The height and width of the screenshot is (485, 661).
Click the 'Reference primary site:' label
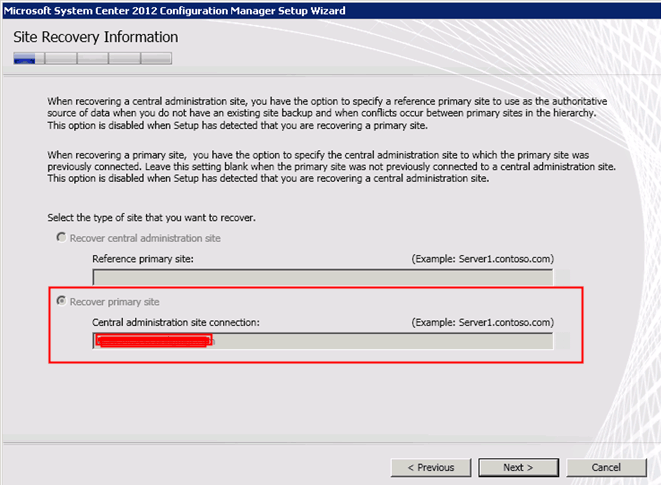[143, 259]
